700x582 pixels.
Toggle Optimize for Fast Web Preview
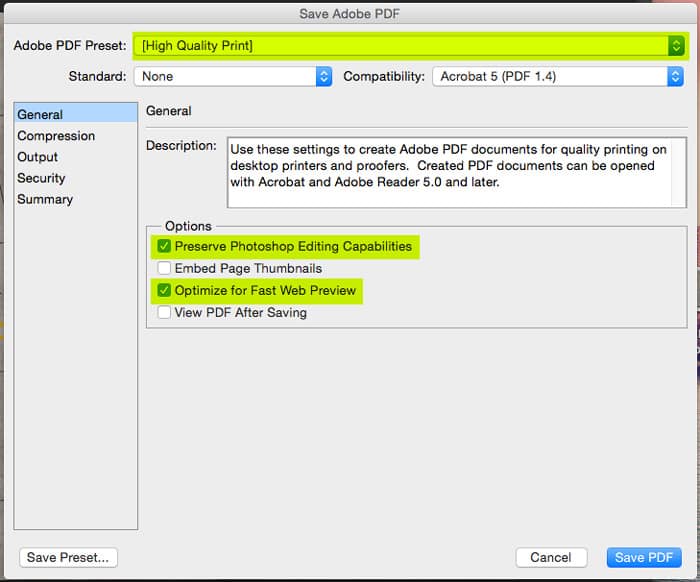tap(164, 290)
